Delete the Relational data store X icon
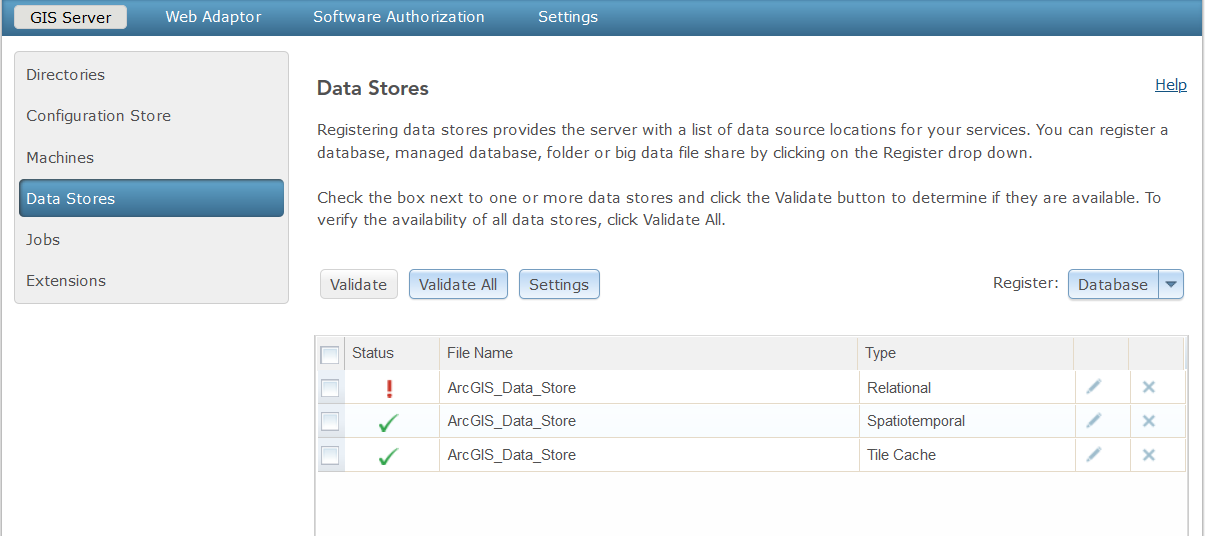The image size is (1205, 536). pyautogui.click(x=1149, y=387)
